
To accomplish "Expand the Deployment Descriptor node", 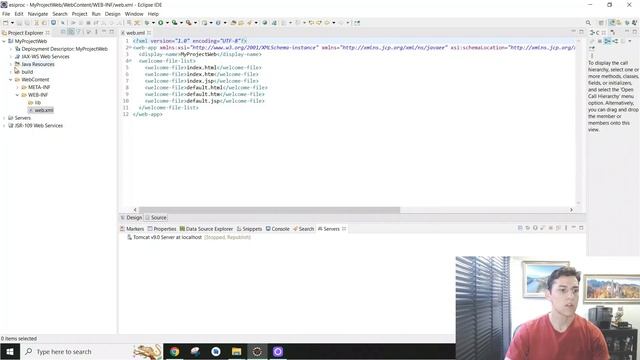I will 11,49.
